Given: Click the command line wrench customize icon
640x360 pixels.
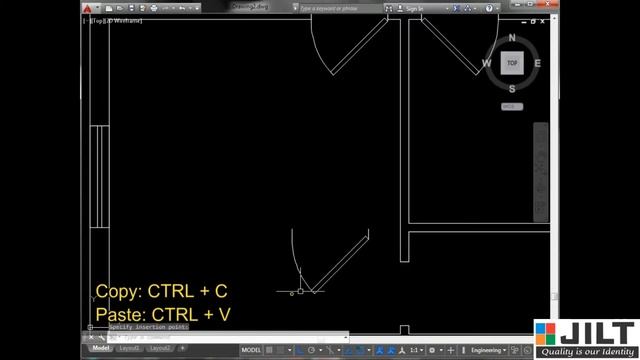Looking at the screenshot, I should point(101,337).
